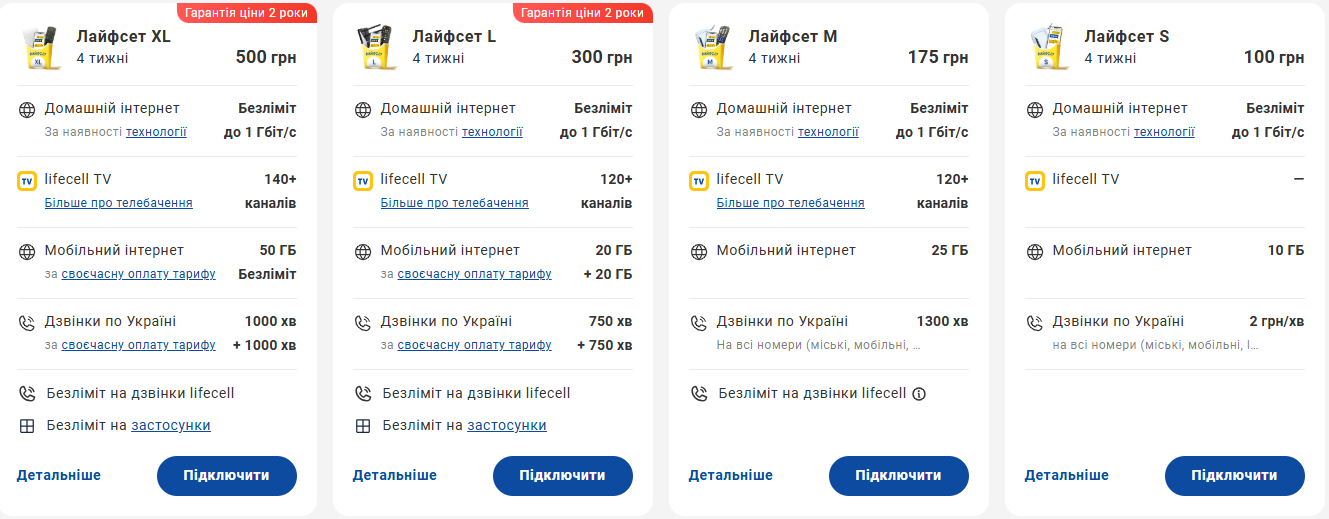Image resolution: width=1329 pixels, height=519 pixels.
Task: Click the Лайфсет XL package icon
Action: point(39,48)
